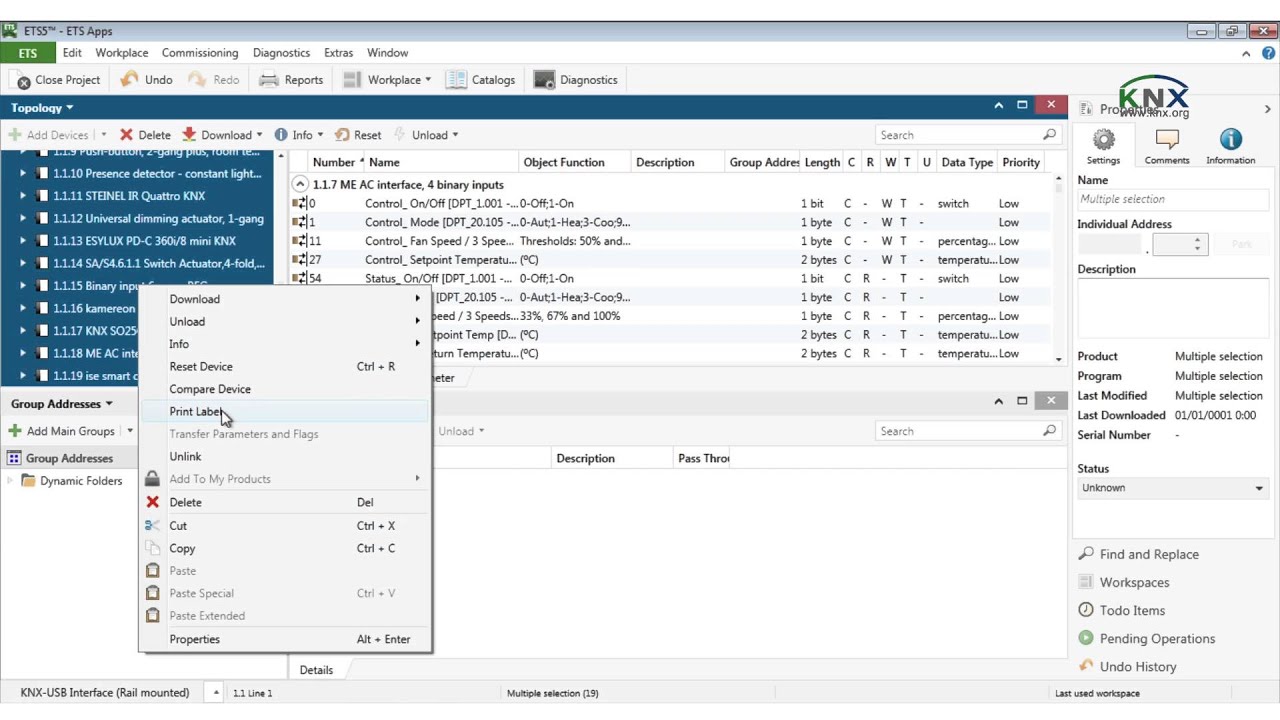Open Todo Items panel
Image resolution: width=1280 pixels, height=720 pixels.
point(1121,610)
